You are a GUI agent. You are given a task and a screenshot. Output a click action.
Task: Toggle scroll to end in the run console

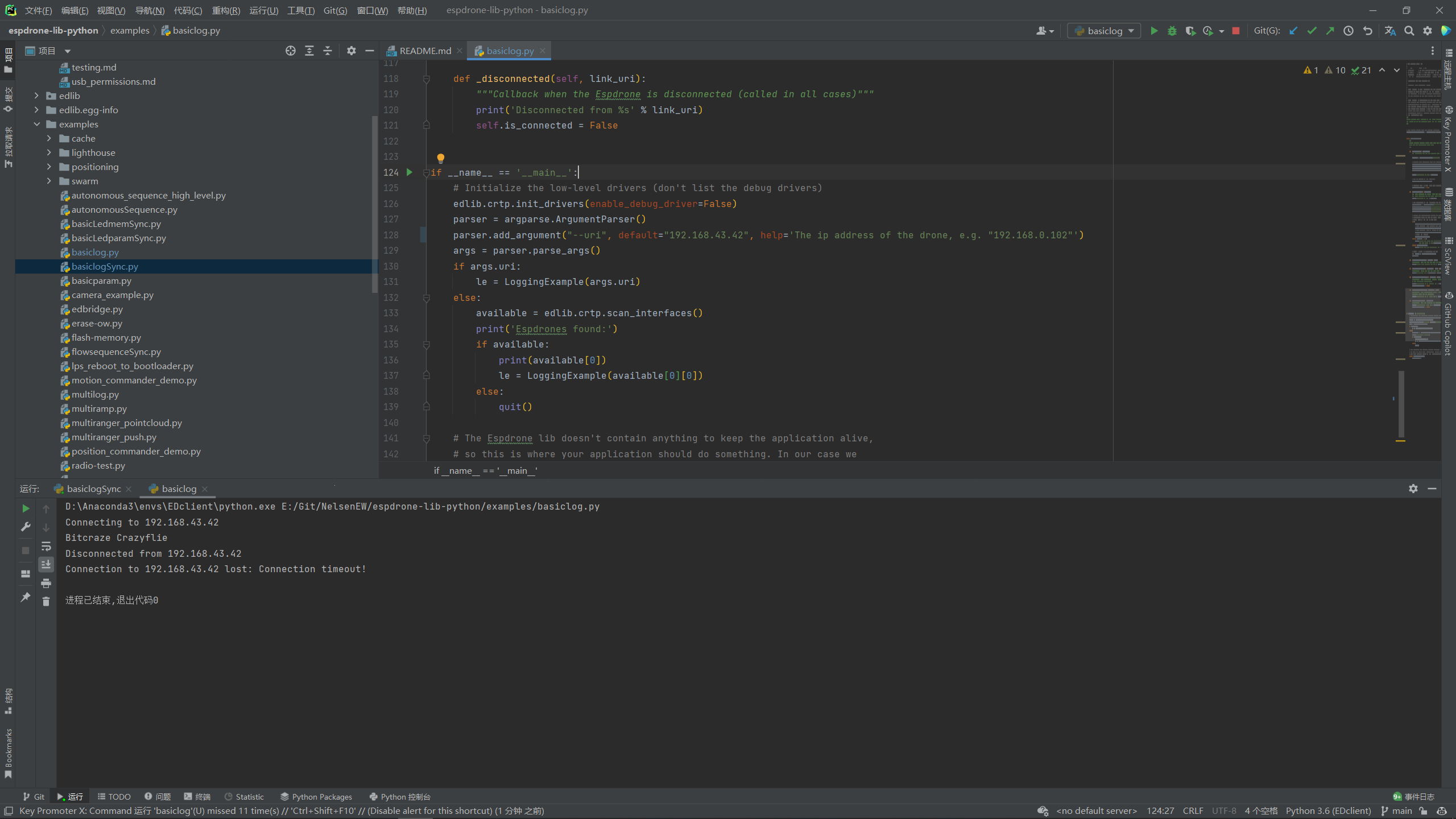coord(46,564)
